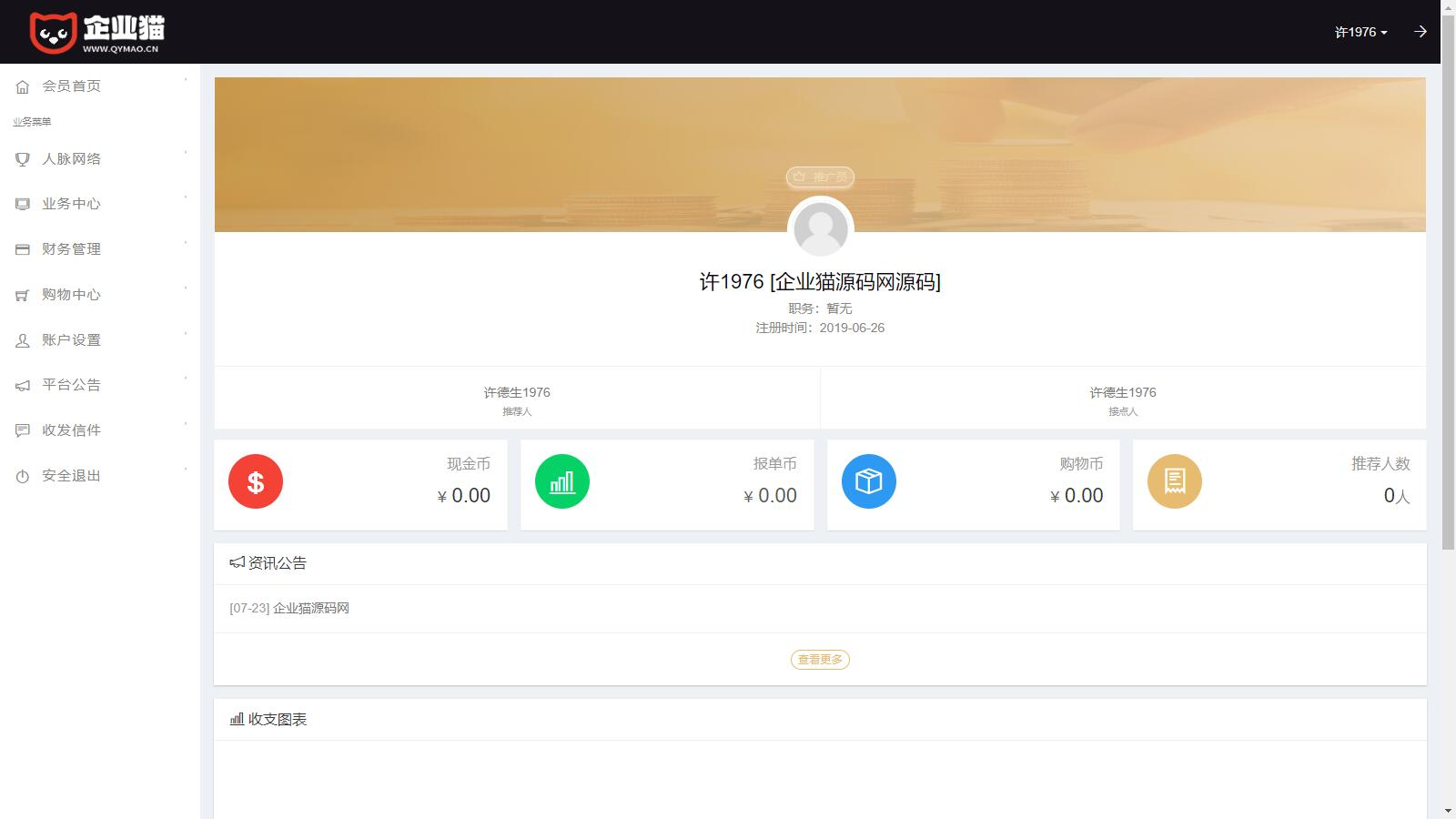Viewport: 1456px width, 819px height.
Task: Open 会员首页 in the sidebar
Action: tap(100, 86)
